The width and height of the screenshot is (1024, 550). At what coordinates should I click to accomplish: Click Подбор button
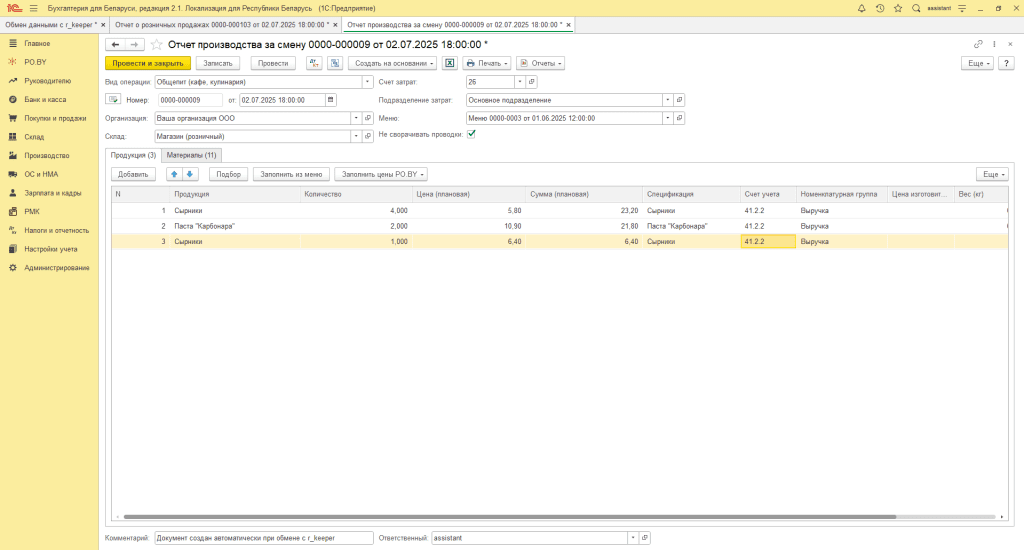229,174
